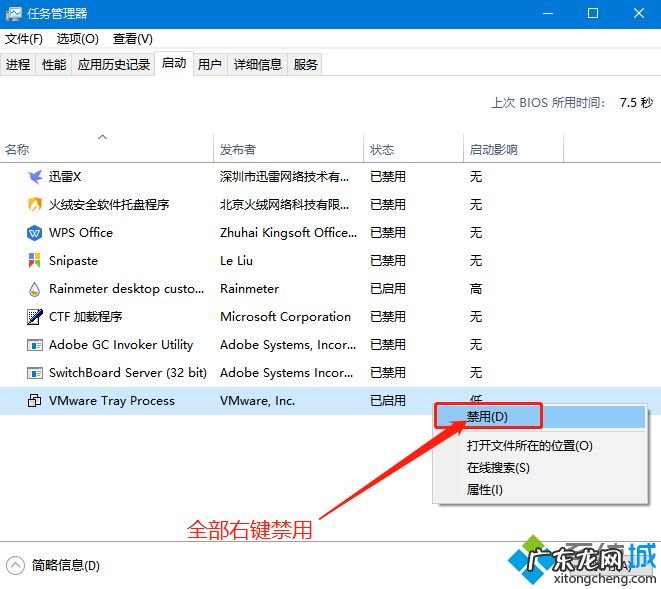The height and width of the screenshot is (589, 661).
Task: Choose 禁用(D) in the context menu
Action: click(540, 417)
